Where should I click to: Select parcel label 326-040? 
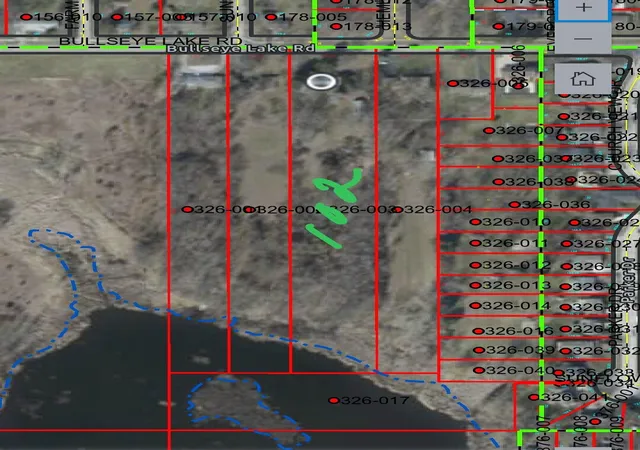click(520, 370)
